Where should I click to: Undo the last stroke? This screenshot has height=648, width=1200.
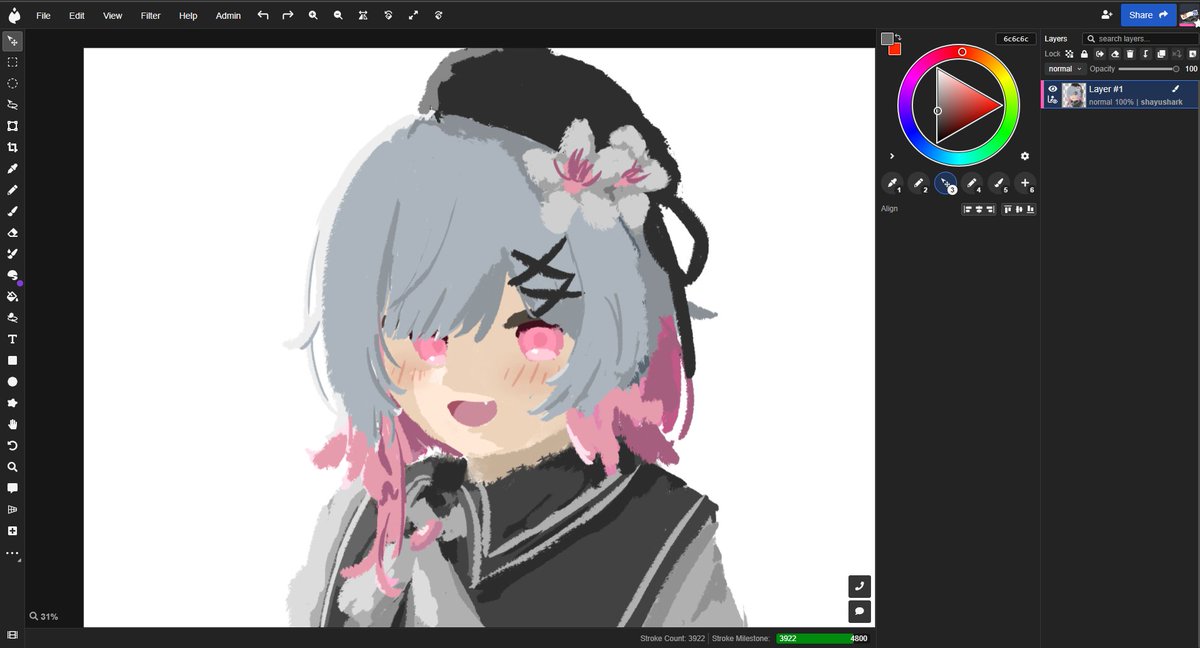[x=263, y=15]
